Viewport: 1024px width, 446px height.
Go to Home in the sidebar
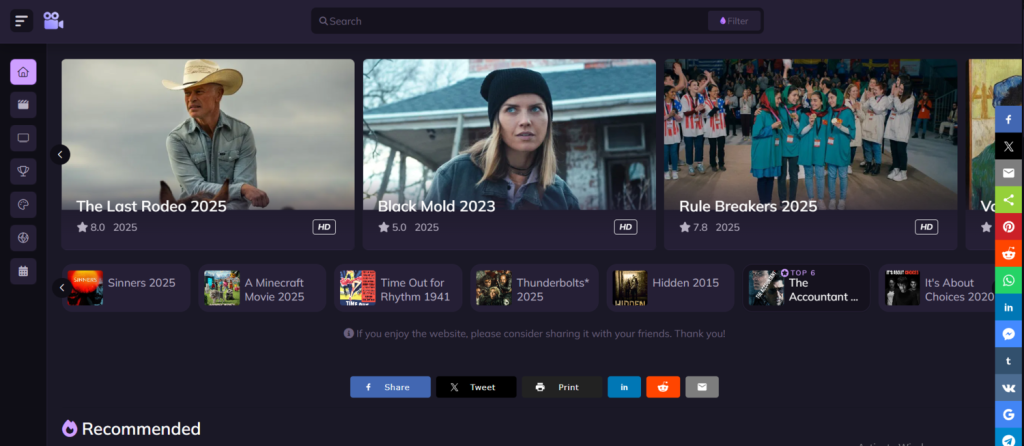(x=23, y=72)
